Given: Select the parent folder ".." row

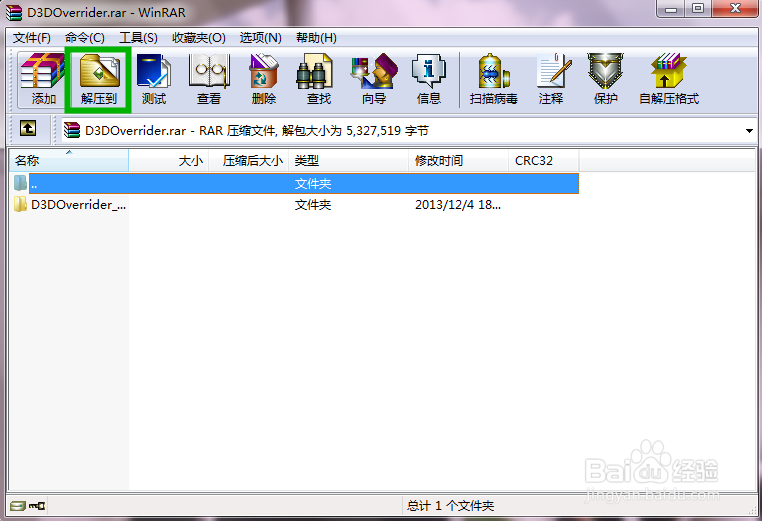Looking at the screenshot, I should point(294,184).
